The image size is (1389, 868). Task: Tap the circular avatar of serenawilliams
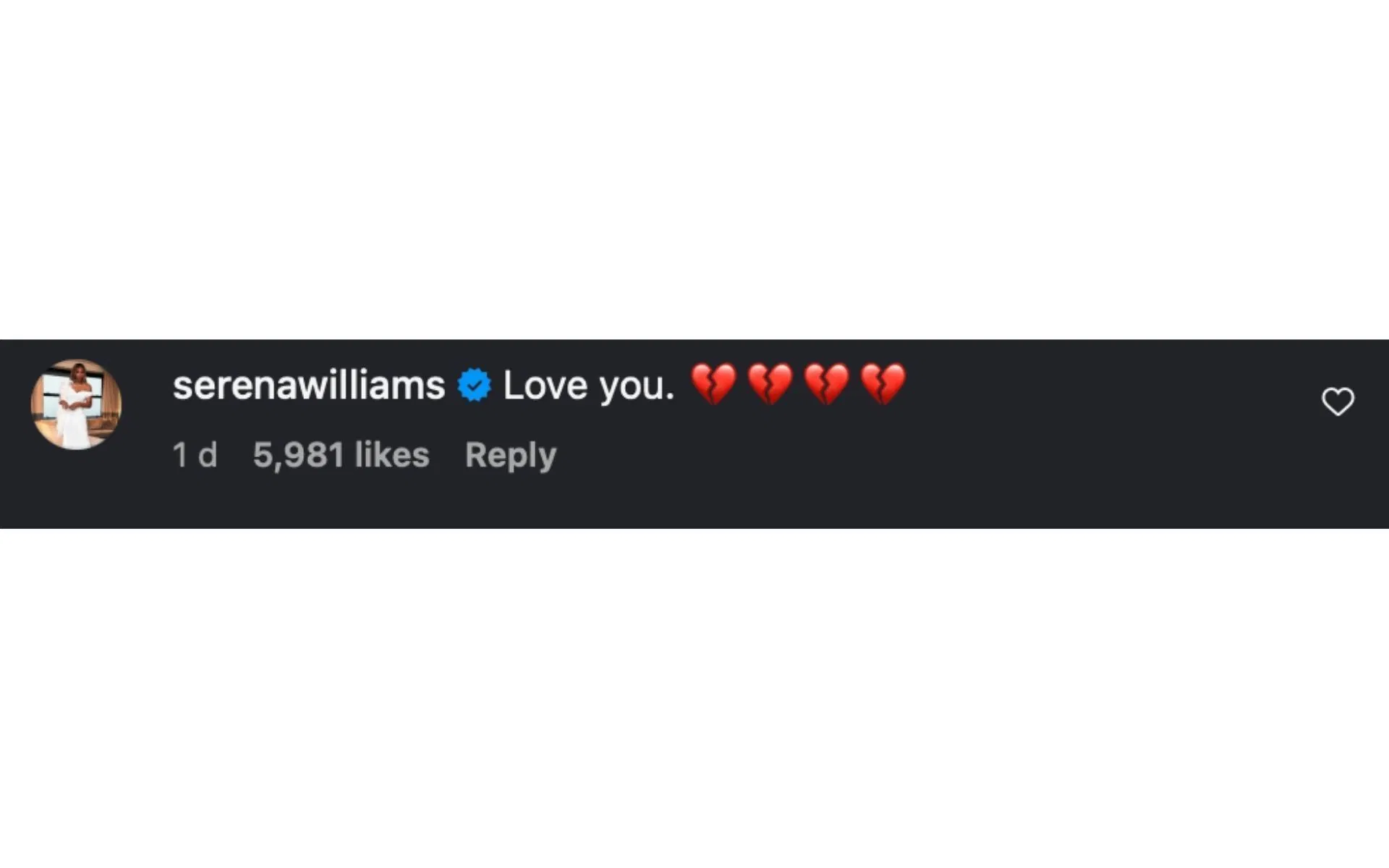[76, 404]
